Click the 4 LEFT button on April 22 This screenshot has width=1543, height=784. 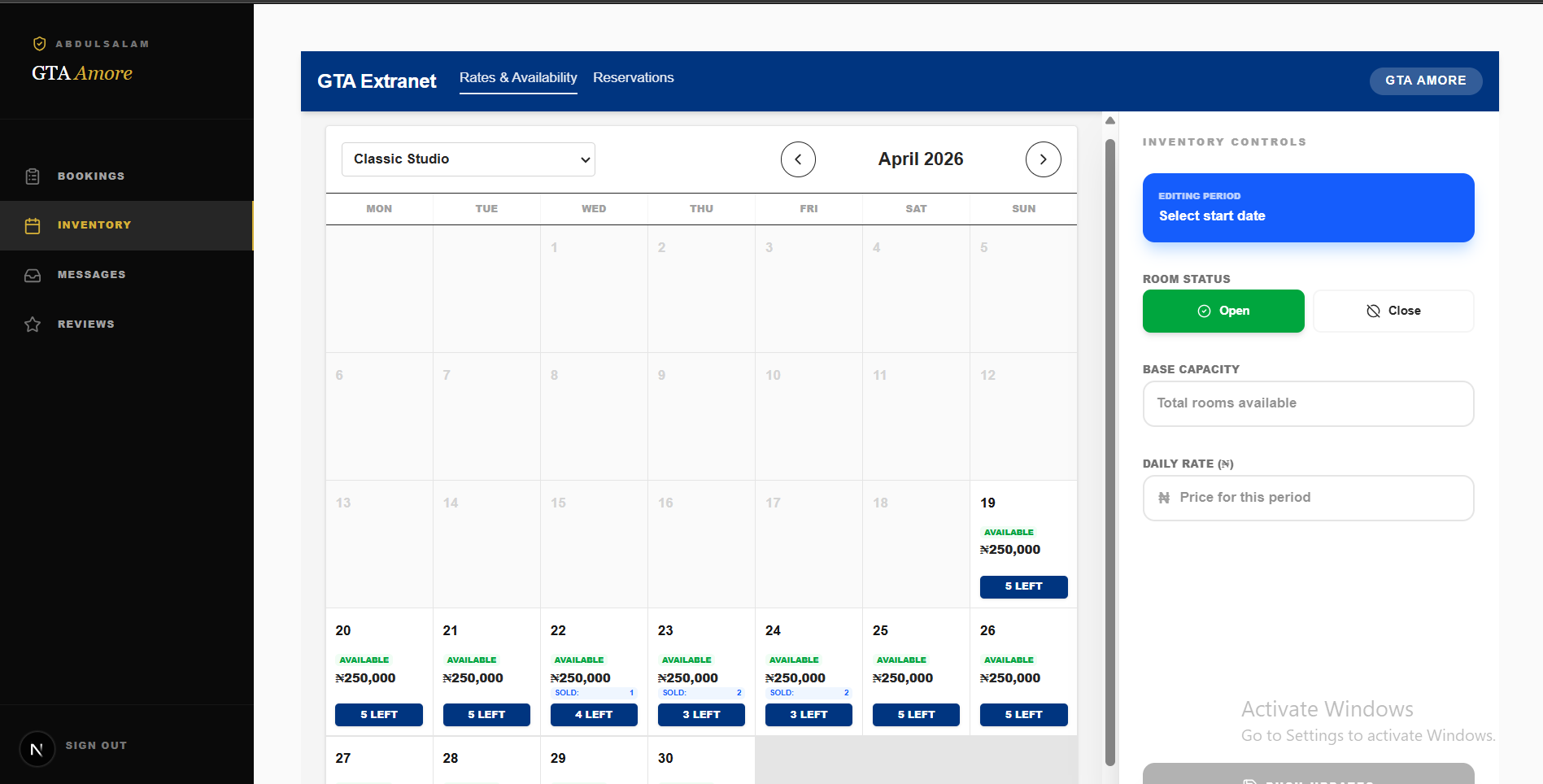point(594,715)
